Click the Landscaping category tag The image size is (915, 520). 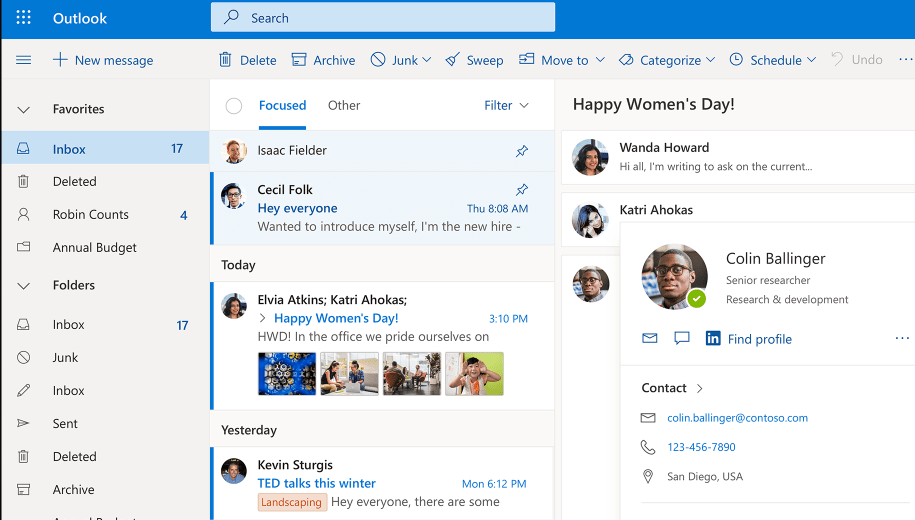291,502
